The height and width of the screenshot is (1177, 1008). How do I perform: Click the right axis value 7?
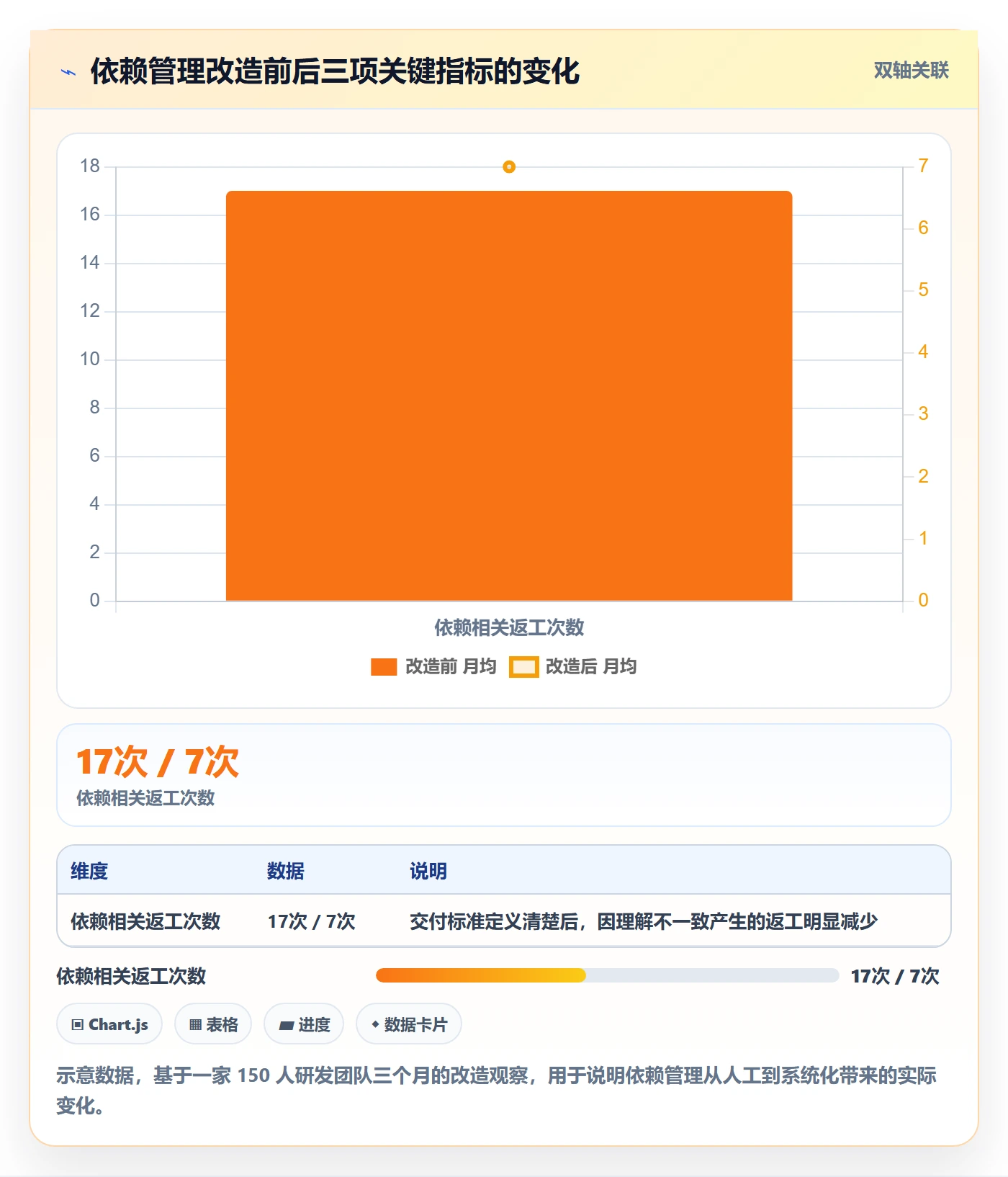tap(923, 166)
